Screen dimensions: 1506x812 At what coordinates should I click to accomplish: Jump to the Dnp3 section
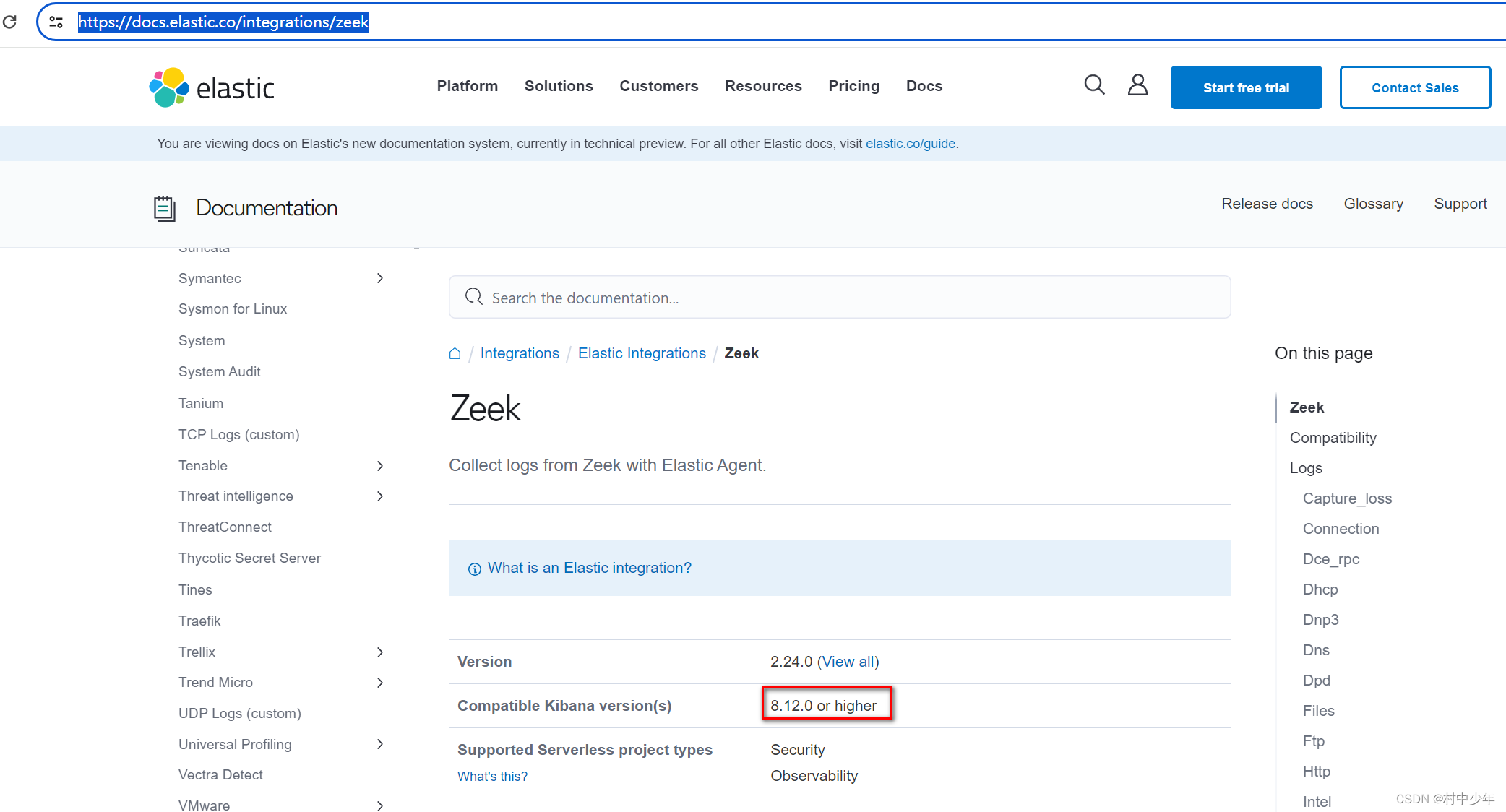point(1320,620)
